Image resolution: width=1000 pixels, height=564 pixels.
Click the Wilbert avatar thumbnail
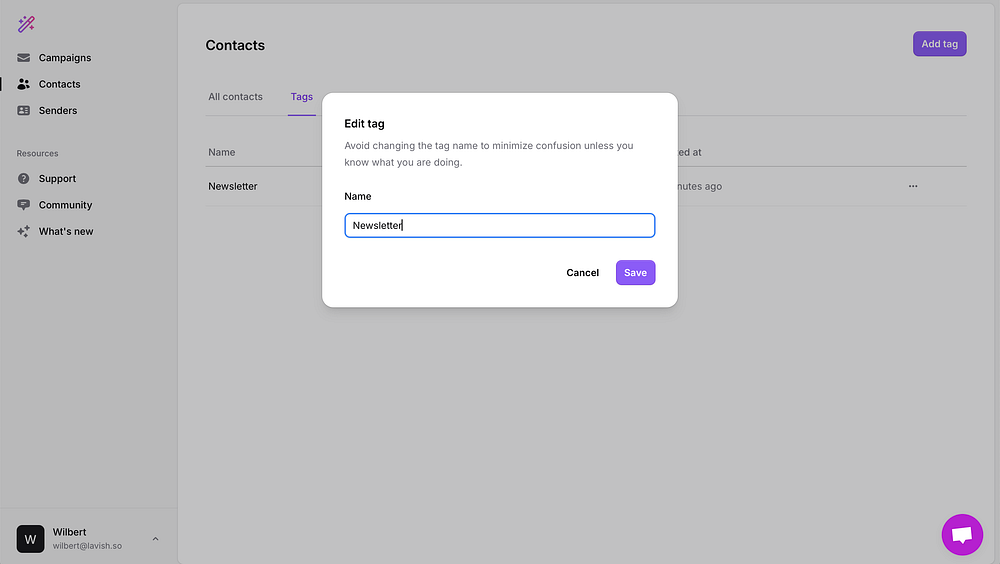[x=30, y=539]
